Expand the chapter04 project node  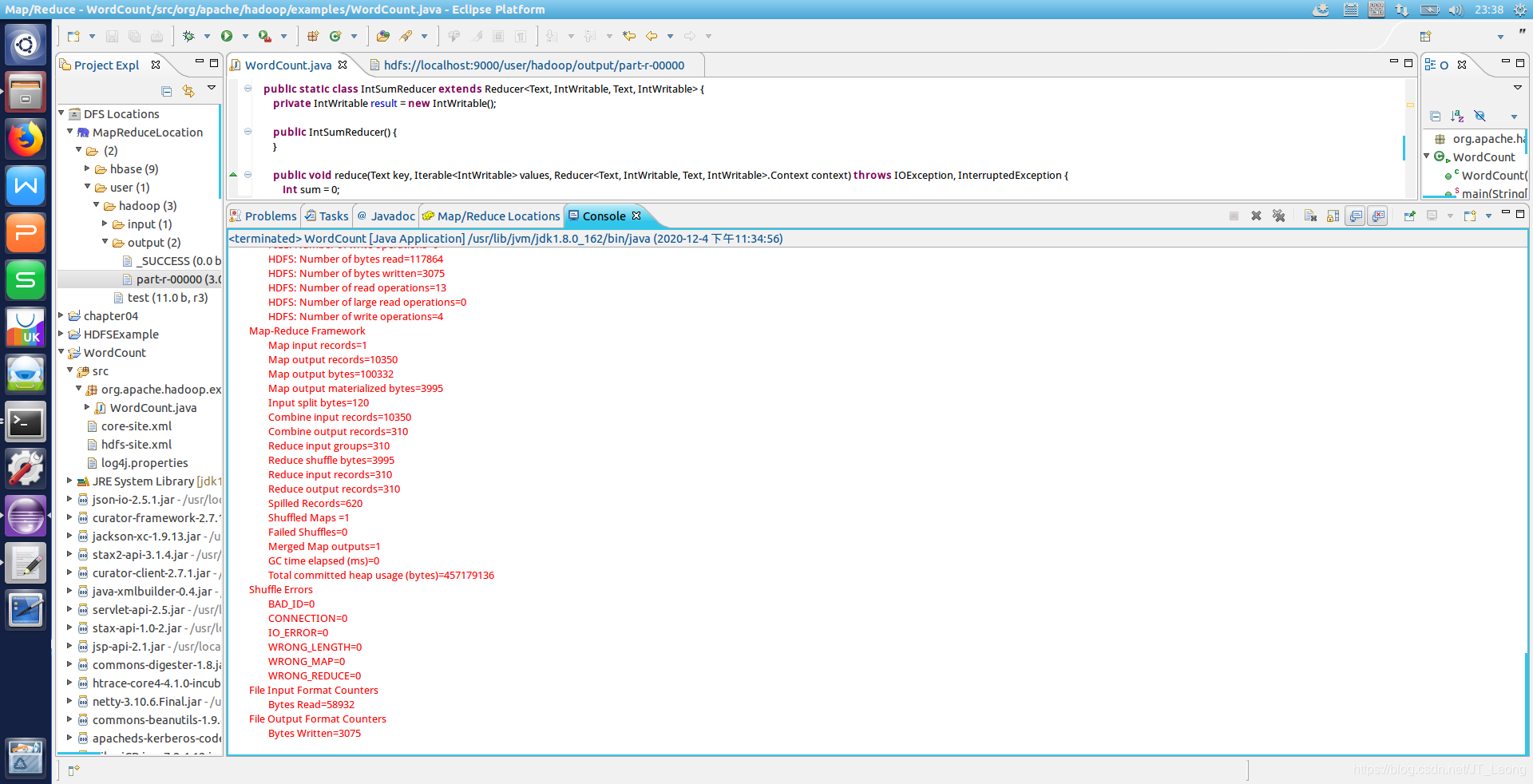61,315
